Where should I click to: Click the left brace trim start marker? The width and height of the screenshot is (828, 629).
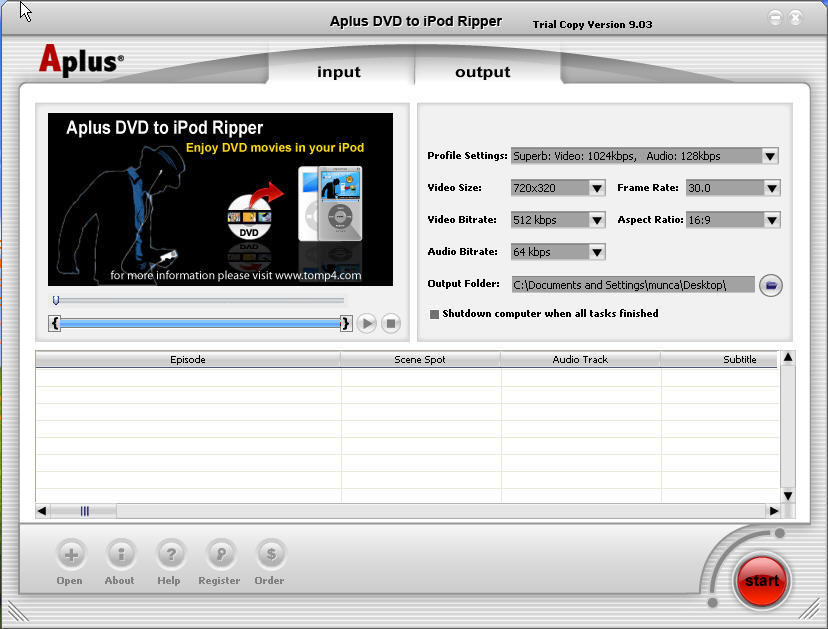(x=55, y=323)
